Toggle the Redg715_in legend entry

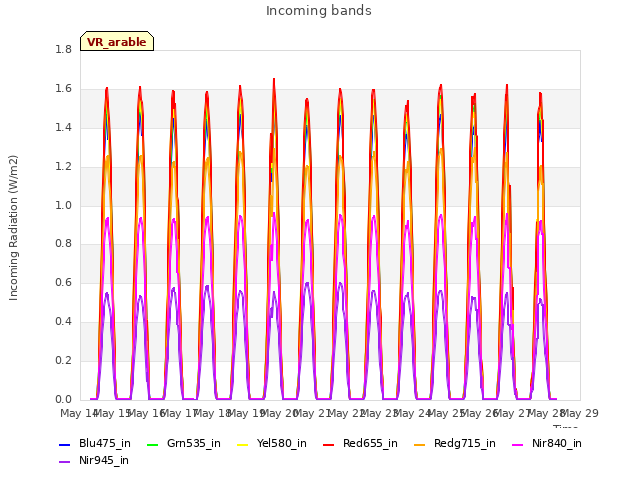[455, 443]
